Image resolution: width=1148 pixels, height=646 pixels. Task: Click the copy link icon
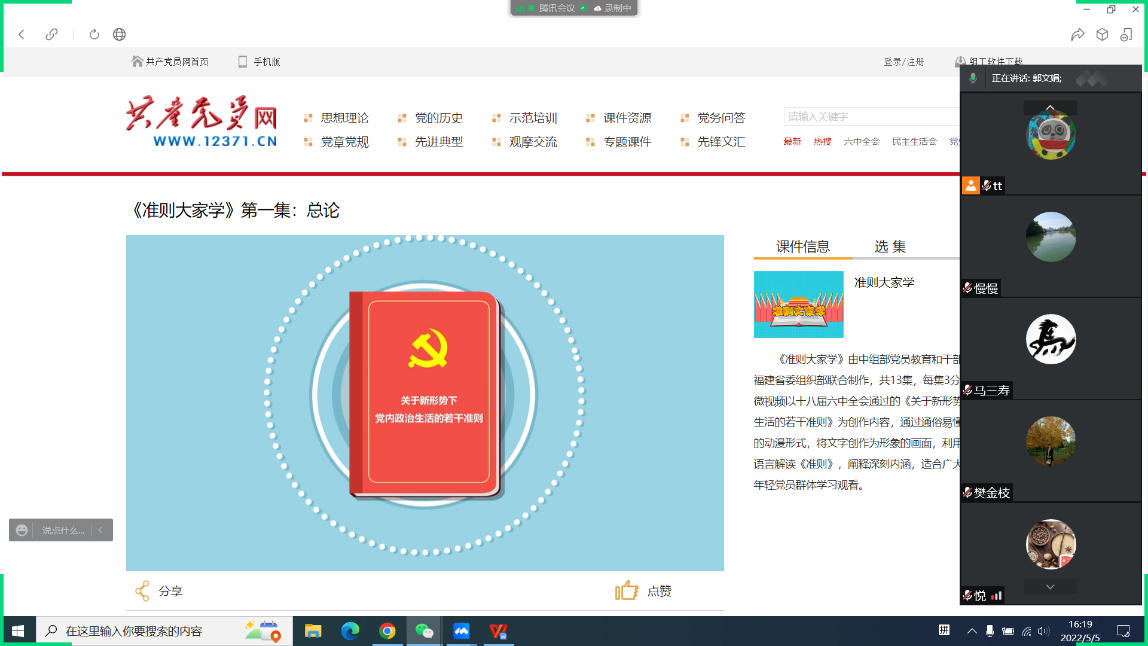point(52,34)
